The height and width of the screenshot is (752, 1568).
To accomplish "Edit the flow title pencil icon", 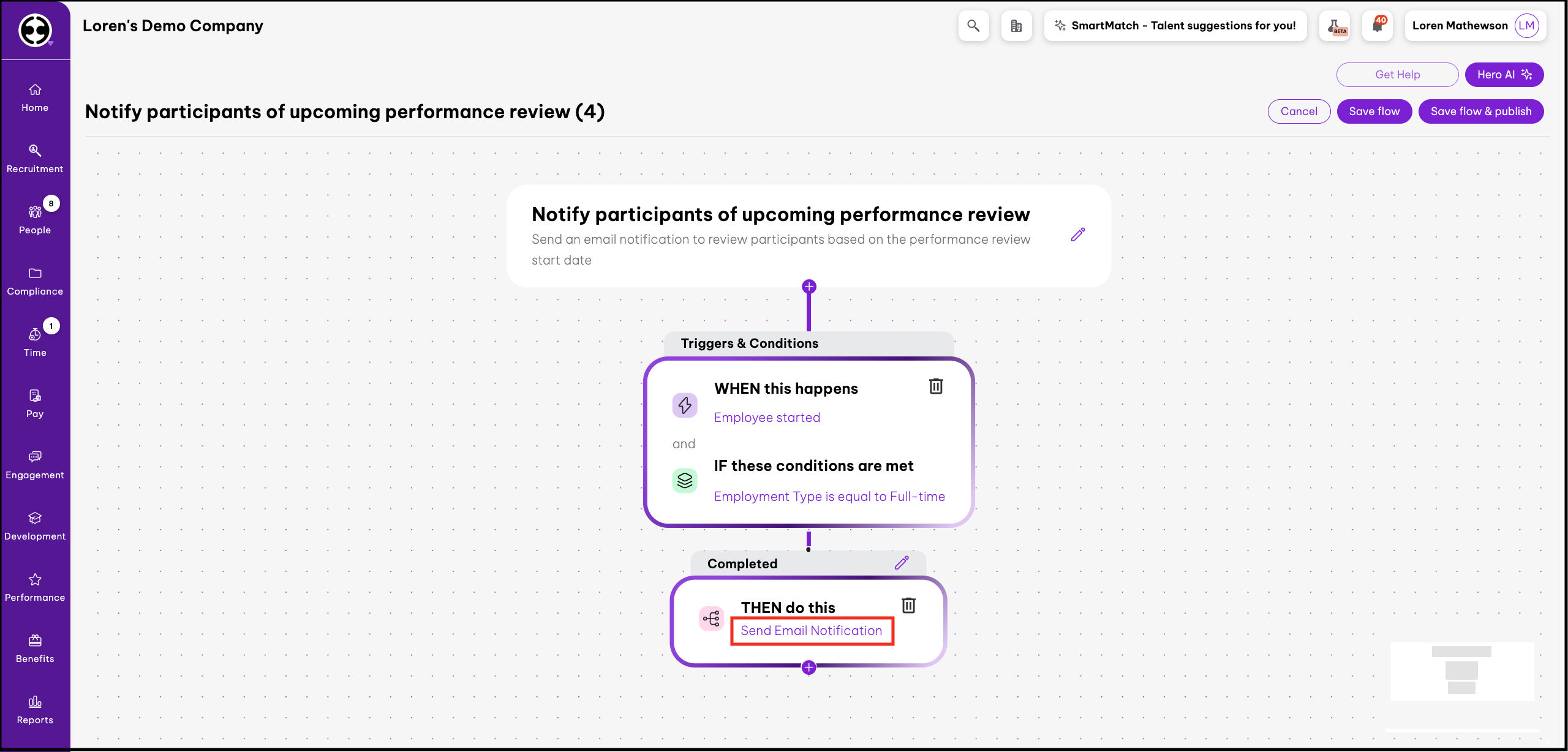I will (x=1078, y=235).
